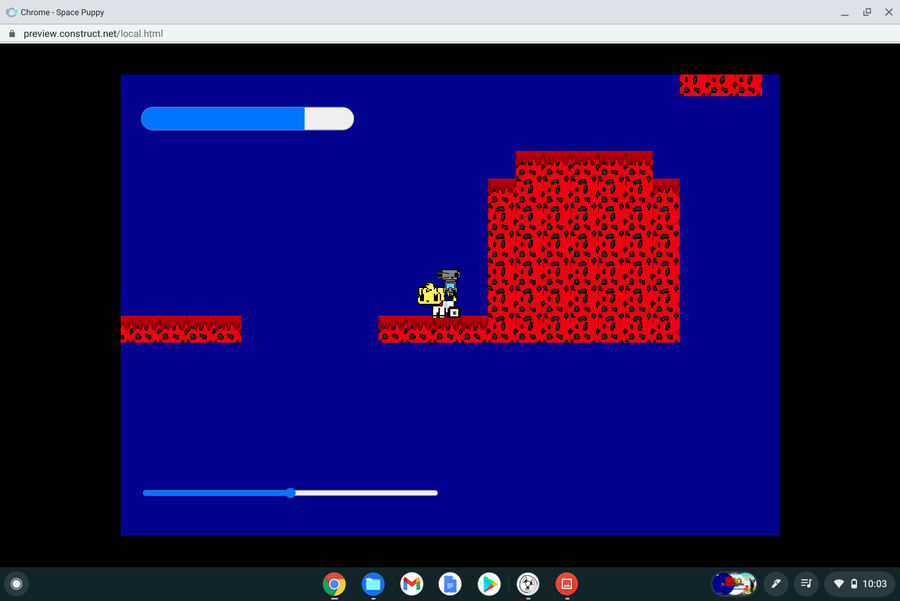Click the 'Chrome - Space Puppy' window title
Viewport: 900px width, 601px height.
63,12
